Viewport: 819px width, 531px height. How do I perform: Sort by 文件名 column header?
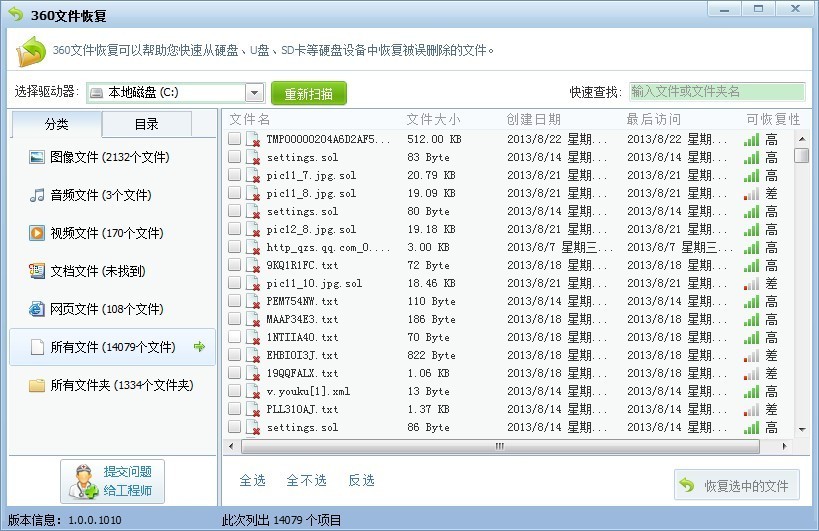[x=250, y=120]
